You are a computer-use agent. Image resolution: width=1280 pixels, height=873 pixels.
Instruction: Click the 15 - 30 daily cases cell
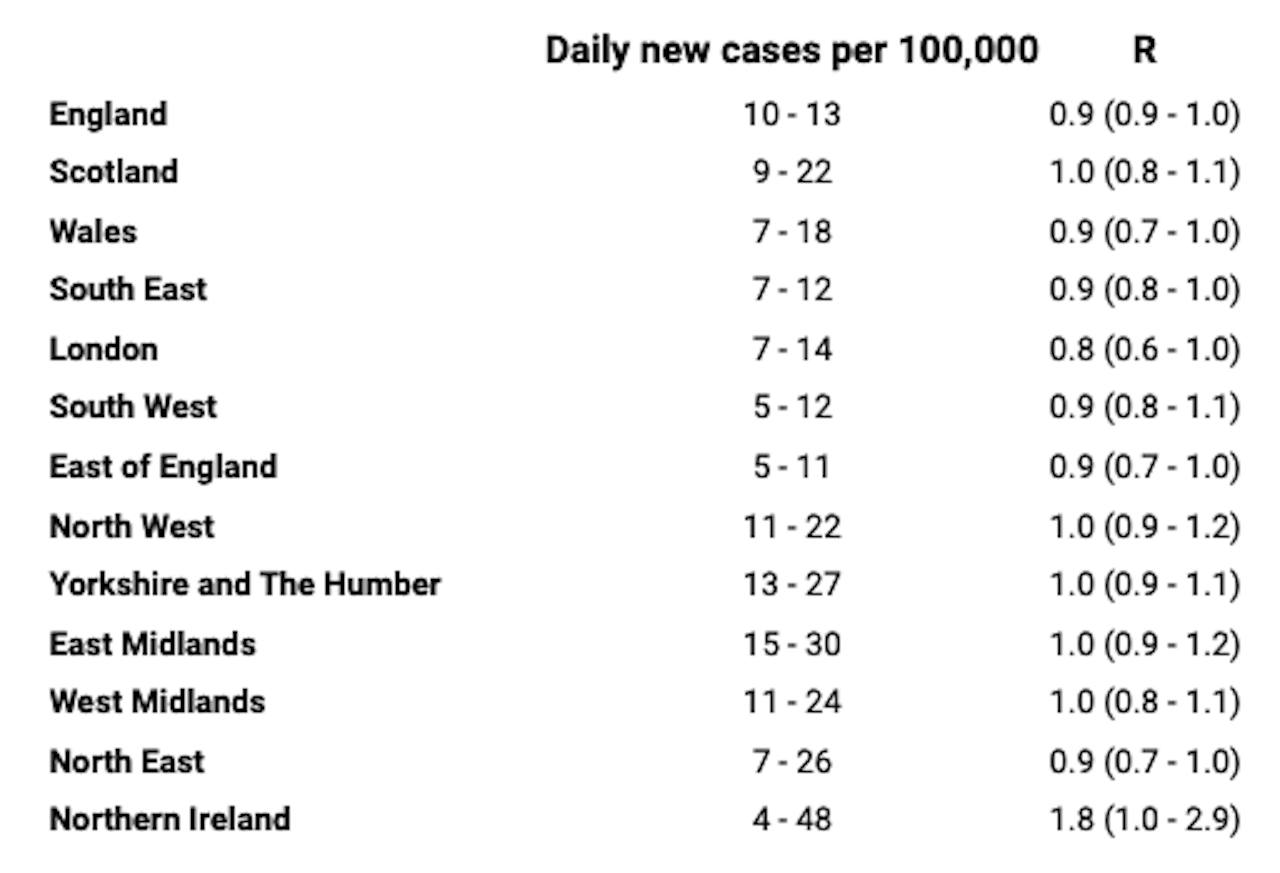(x=792, y=644)
